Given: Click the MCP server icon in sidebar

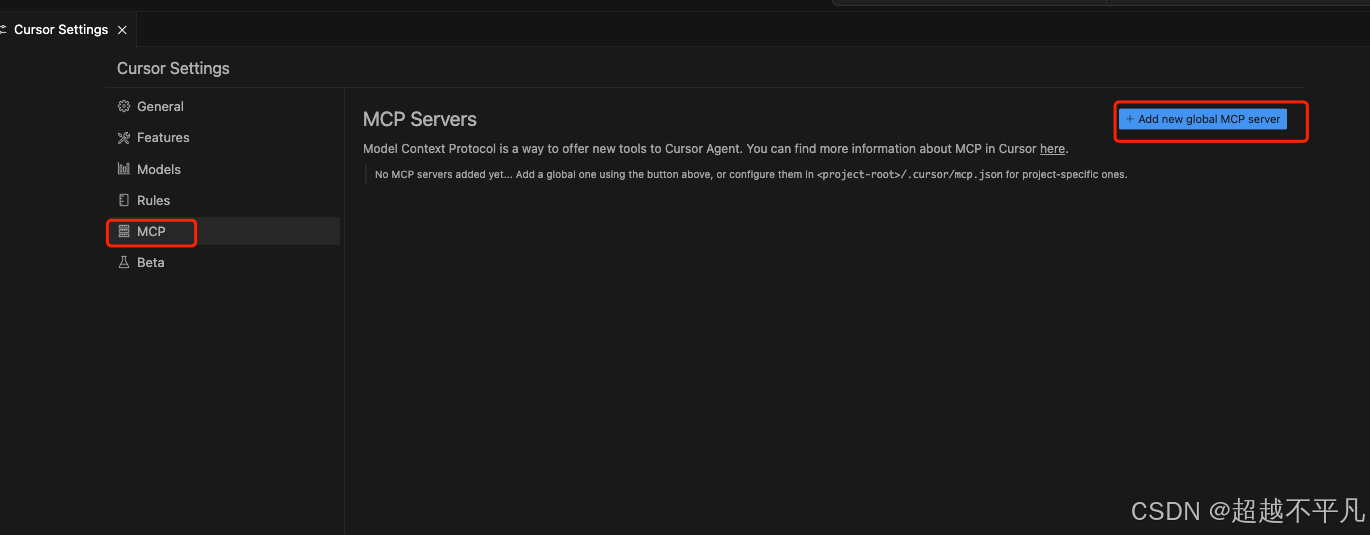Looking at the screenshot, I should [124, 231].
